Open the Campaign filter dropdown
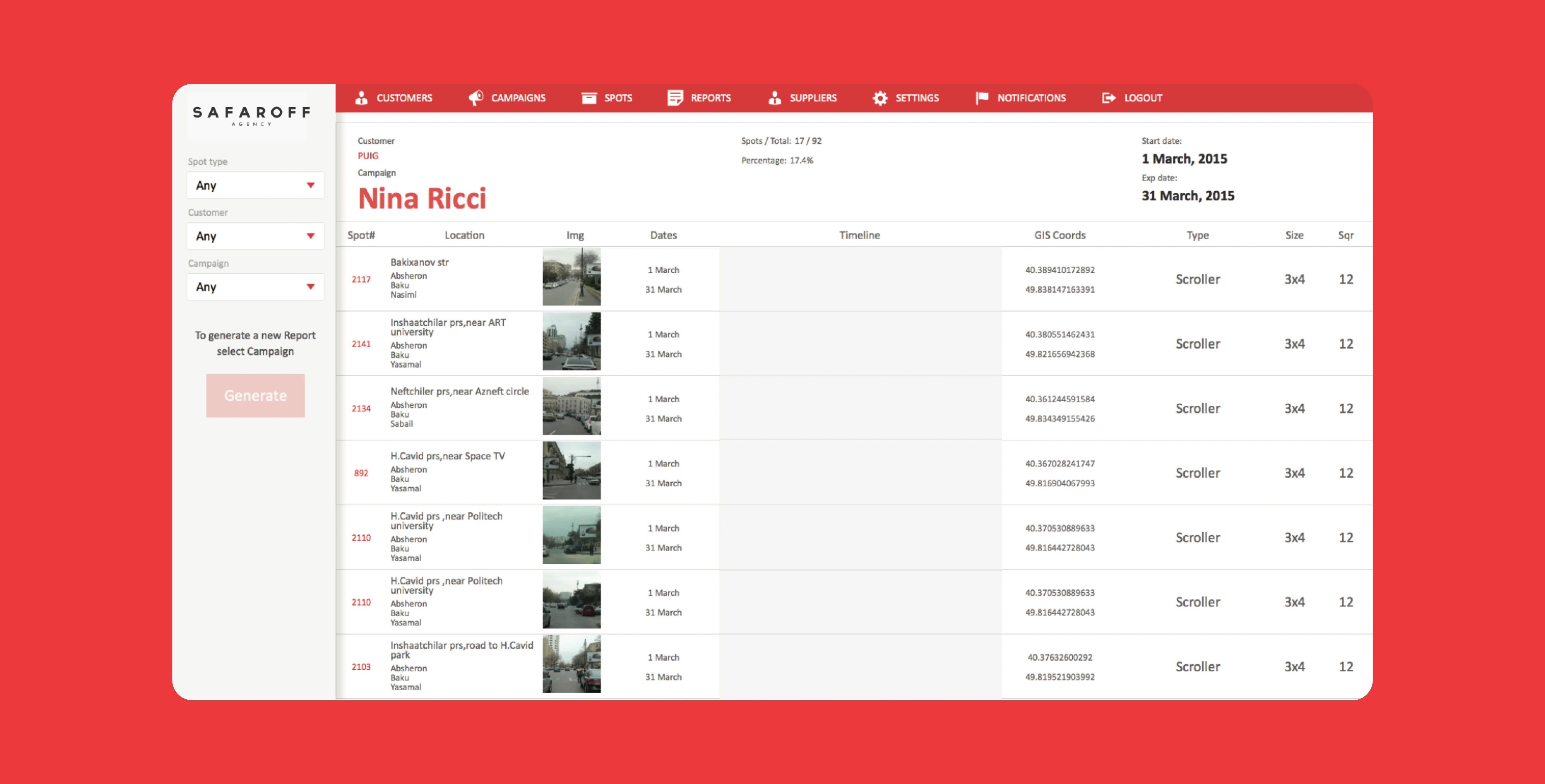 255,287
